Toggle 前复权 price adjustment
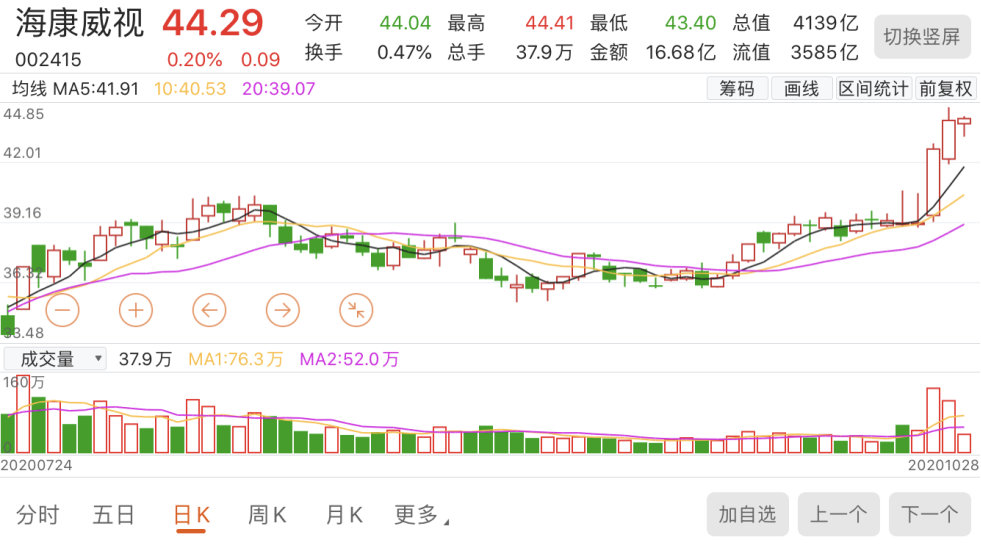This screenshot has height=552, width=981. (945, 88)
